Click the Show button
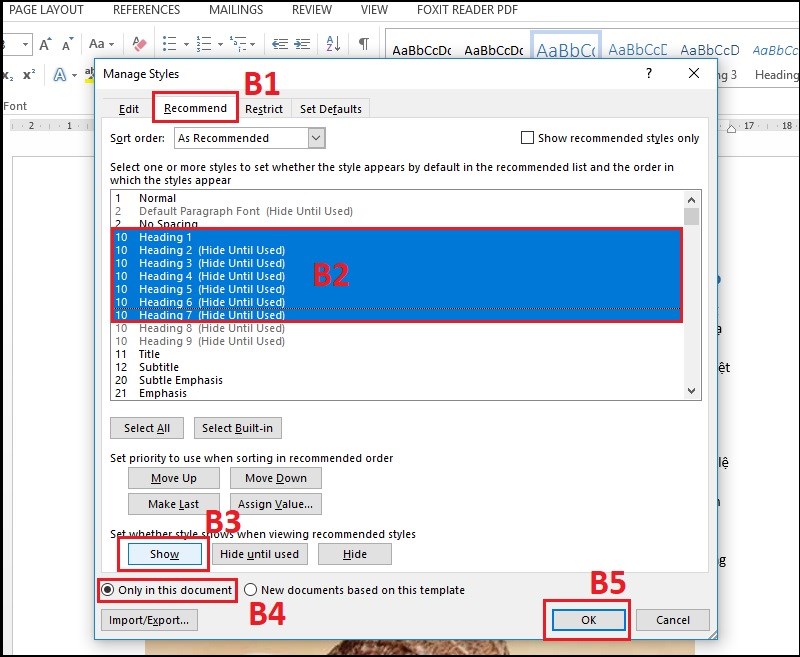The image size is (800, 657). tap(164, 554)
